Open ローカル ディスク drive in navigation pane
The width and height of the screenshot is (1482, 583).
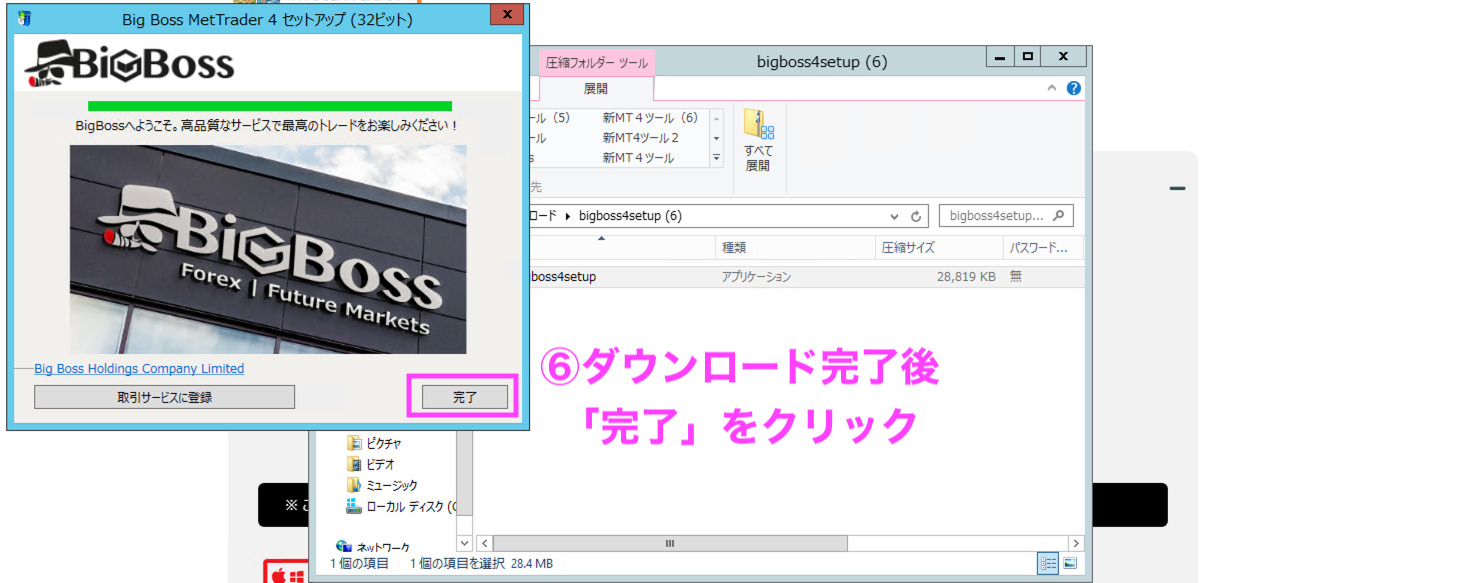pyautogui.click(x=404, y=506)
